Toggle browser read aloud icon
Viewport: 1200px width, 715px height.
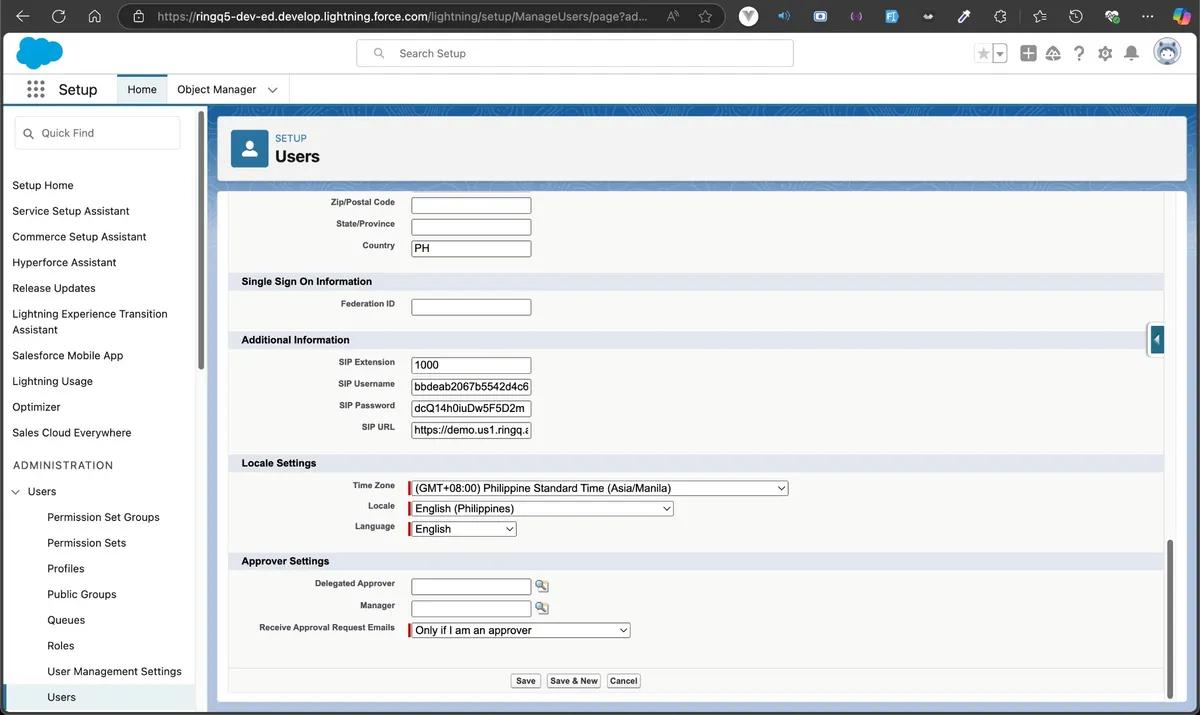coord(672,17)
